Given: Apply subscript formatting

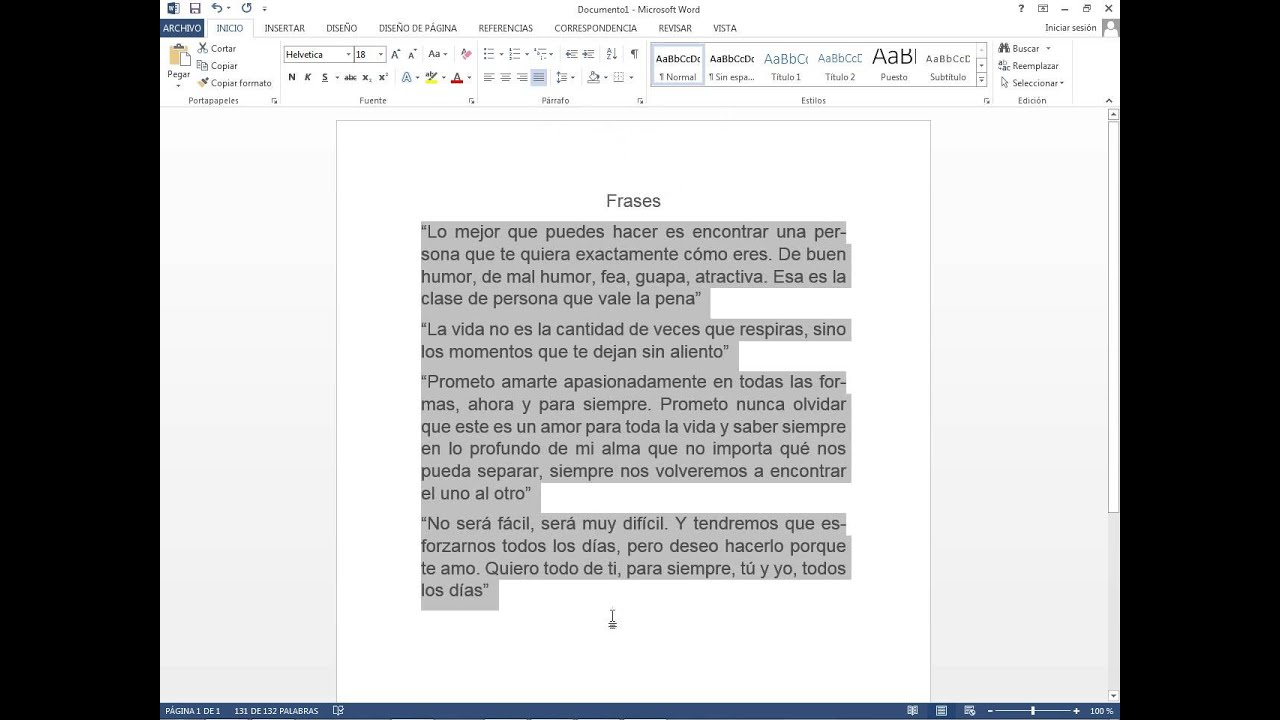Looking at the screenshot, I should click(367, 77).
